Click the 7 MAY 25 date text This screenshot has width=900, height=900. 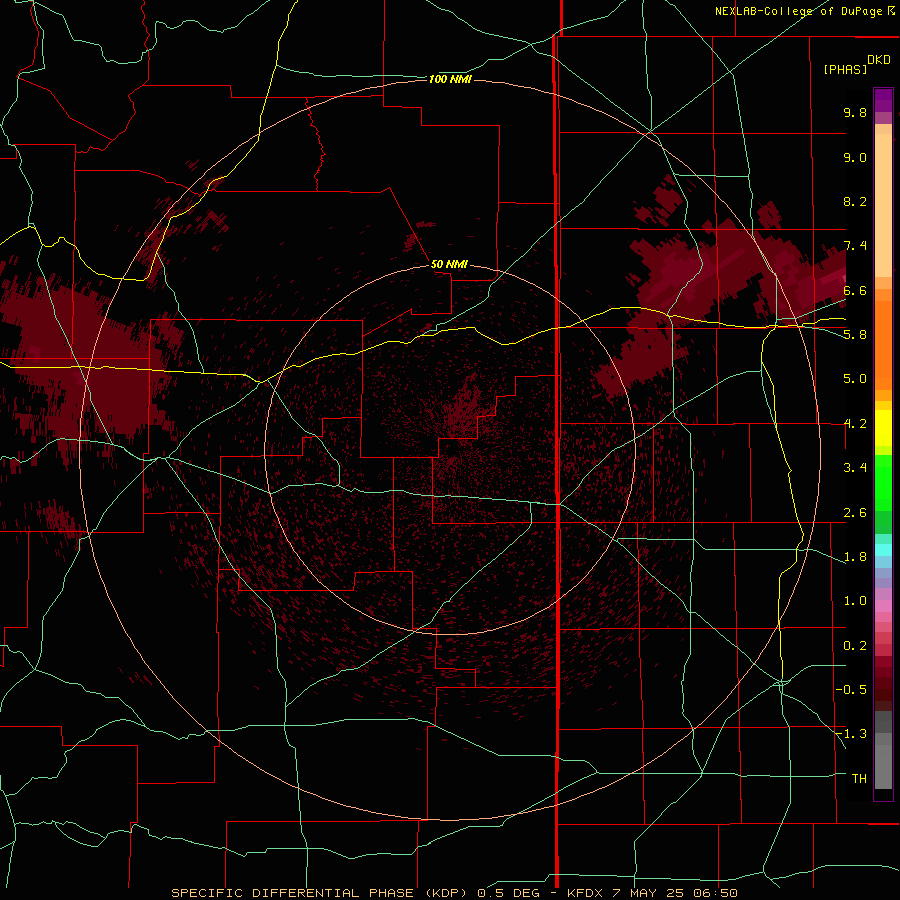pyautogui.click(x=649, y=893)
